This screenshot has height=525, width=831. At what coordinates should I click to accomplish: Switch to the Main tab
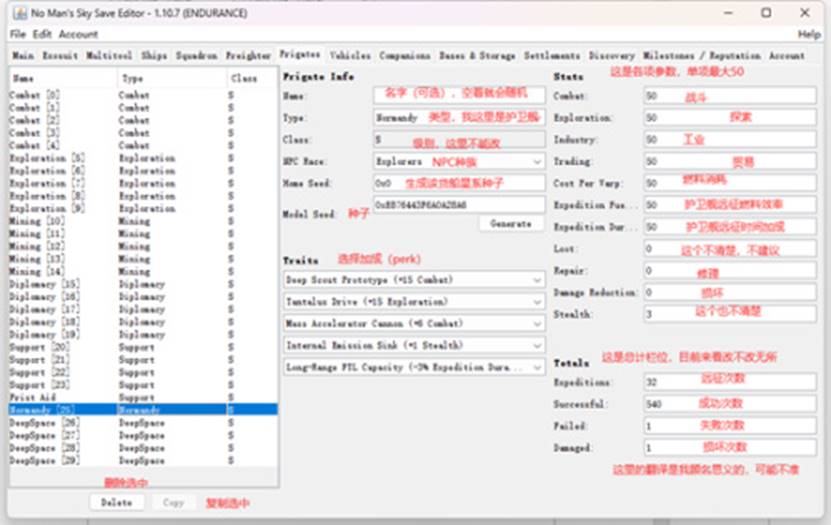(23, 56)
